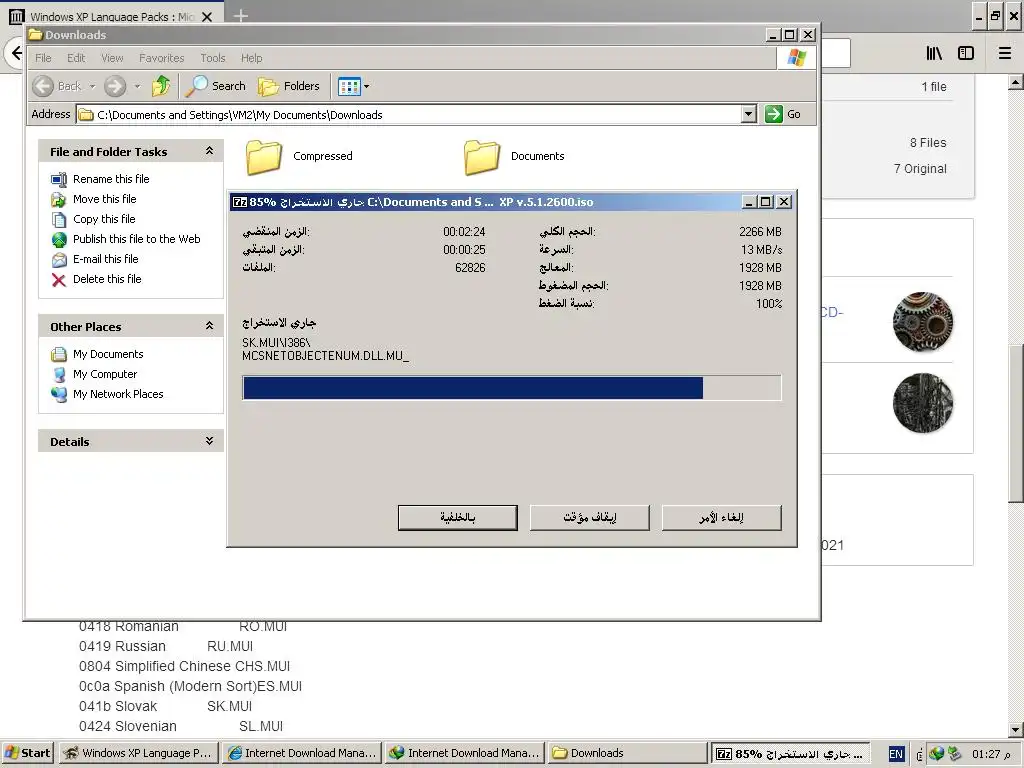Collapse the Other Places panel
1024x768 pixels.
point(209,326)
